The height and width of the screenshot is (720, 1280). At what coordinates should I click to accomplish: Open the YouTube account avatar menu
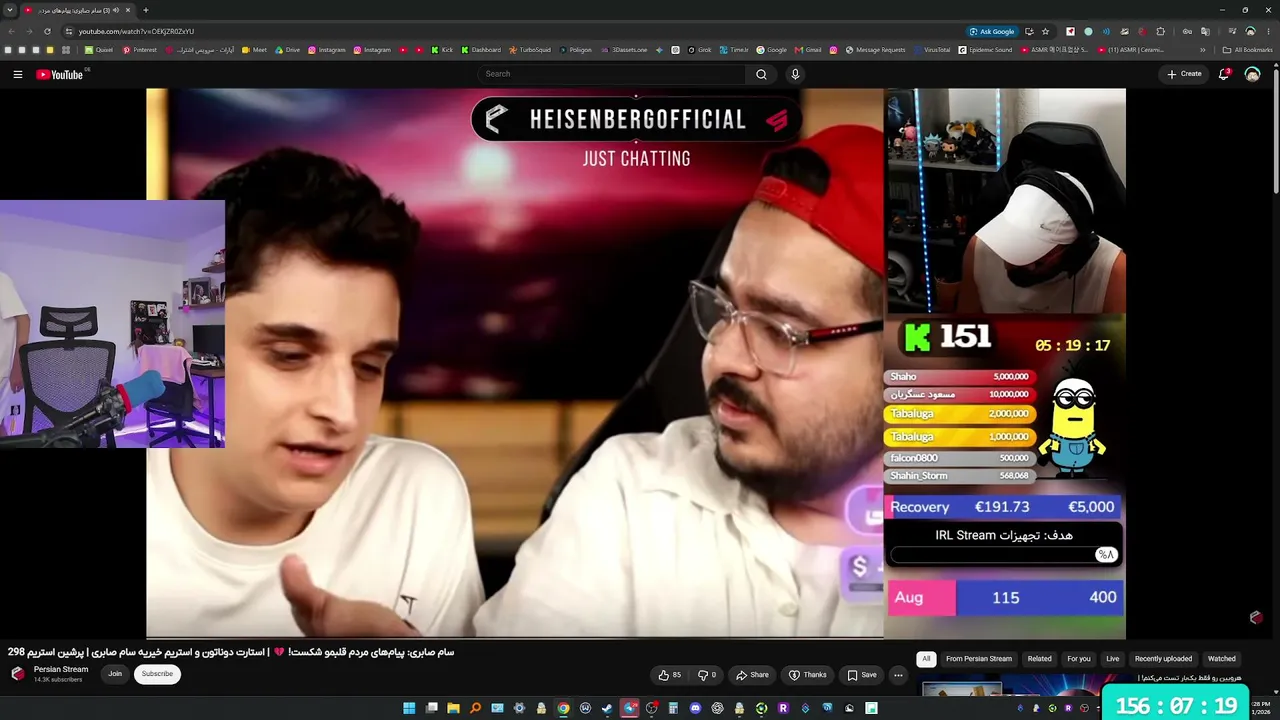(1252, 74)
